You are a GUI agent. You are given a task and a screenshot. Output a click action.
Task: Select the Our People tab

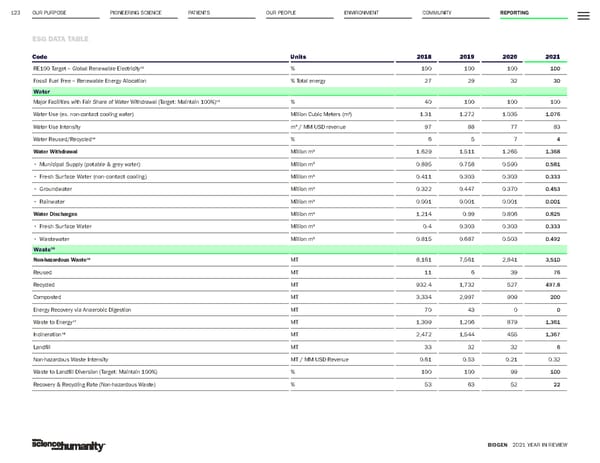pyautogui.click(x=280, y=14)
